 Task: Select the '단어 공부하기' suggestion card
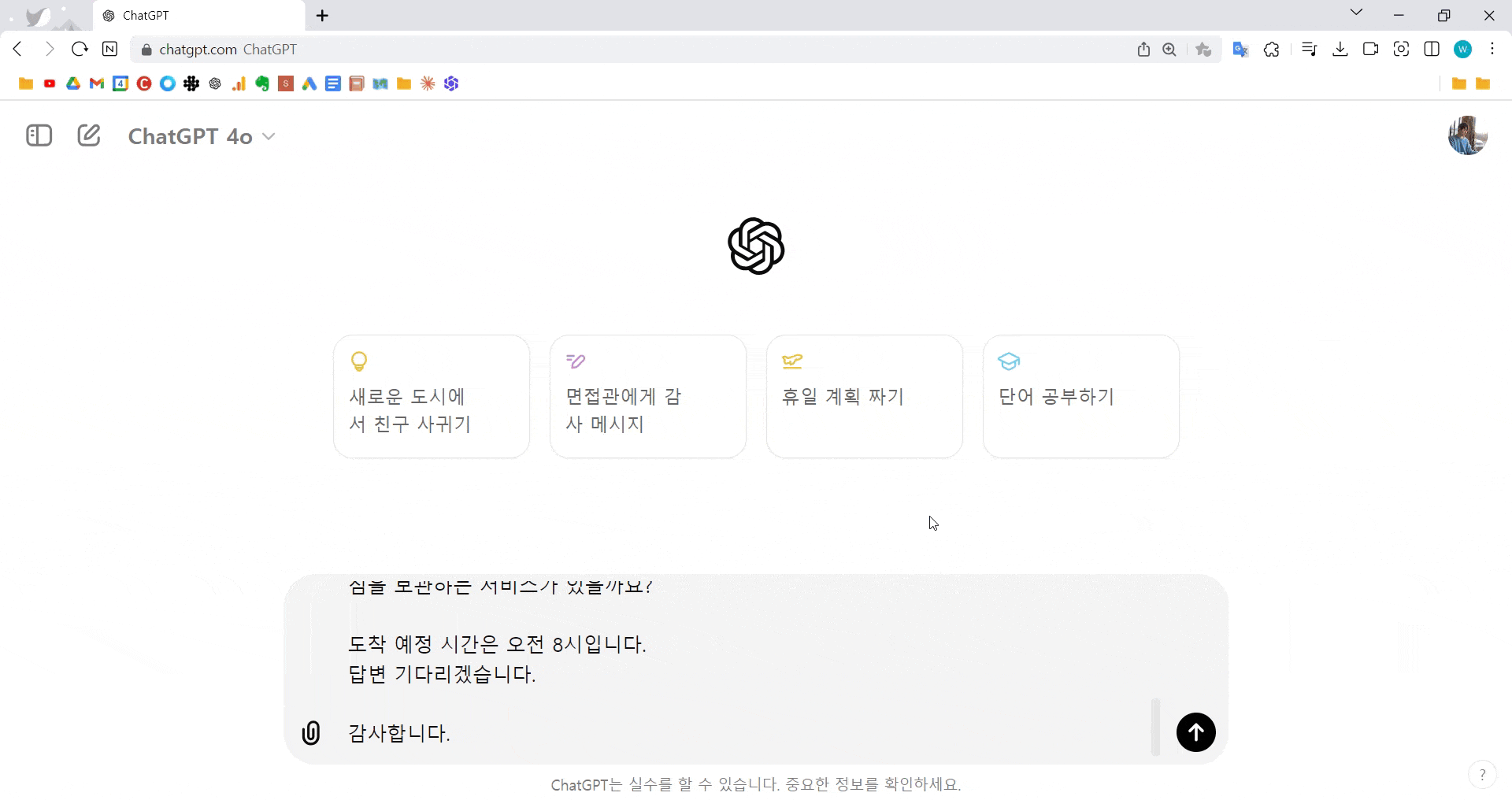[1080, 396]
